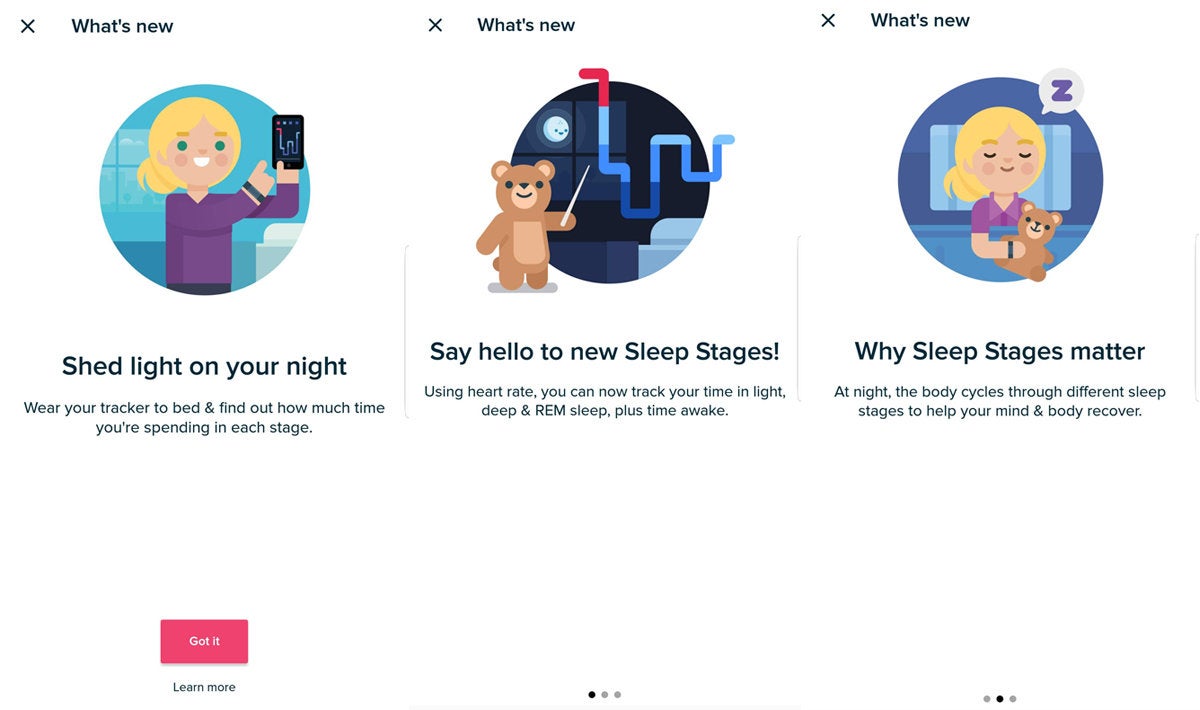Tap the 'Why Sleep Stages matter' heading
This screenshot has height=710, width=1200.
(x=1000, y=352)
